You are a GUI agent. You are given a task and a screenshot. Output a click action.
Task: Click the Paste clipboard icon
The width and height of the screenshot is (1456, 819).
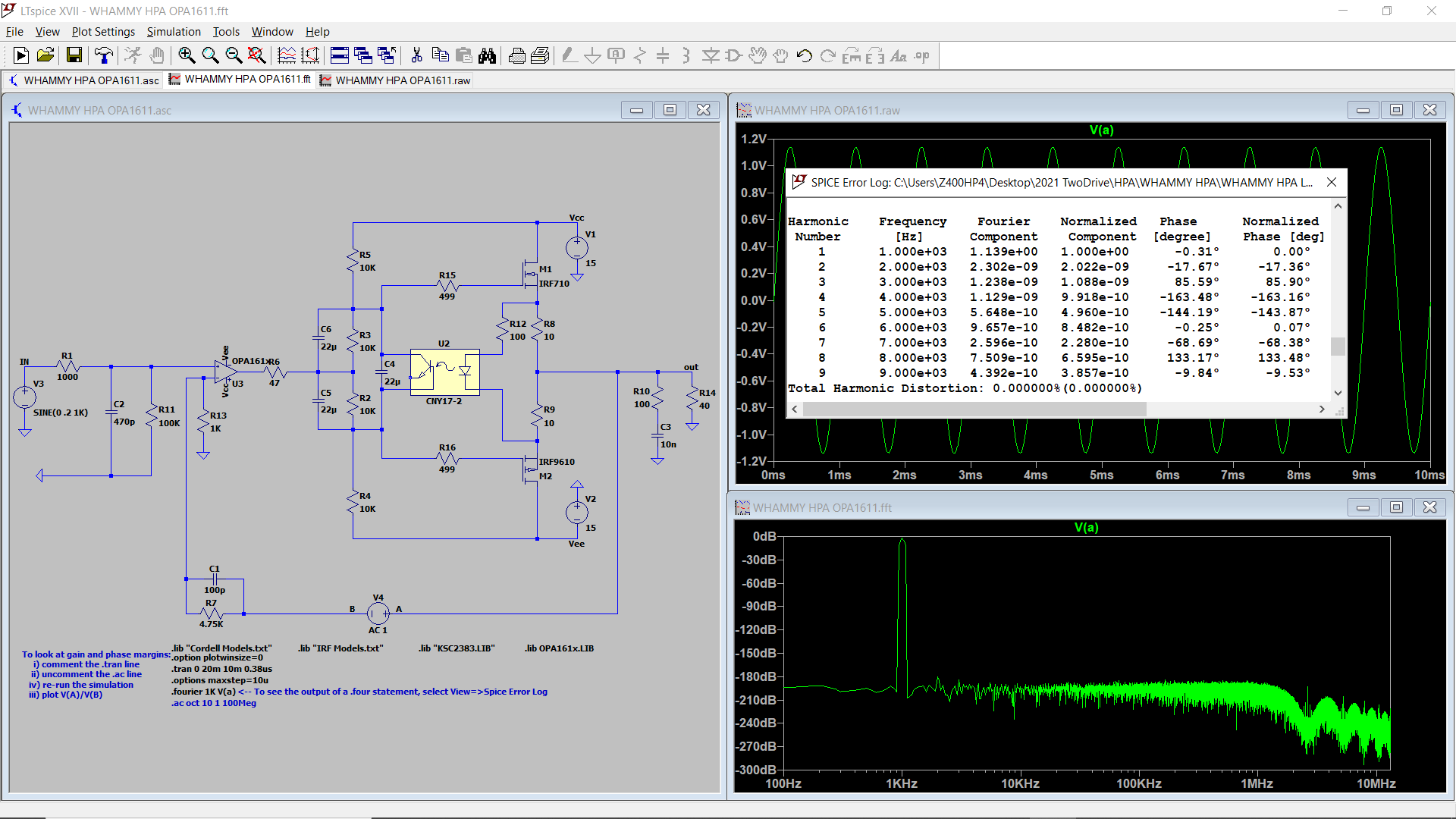pos(463,55)
